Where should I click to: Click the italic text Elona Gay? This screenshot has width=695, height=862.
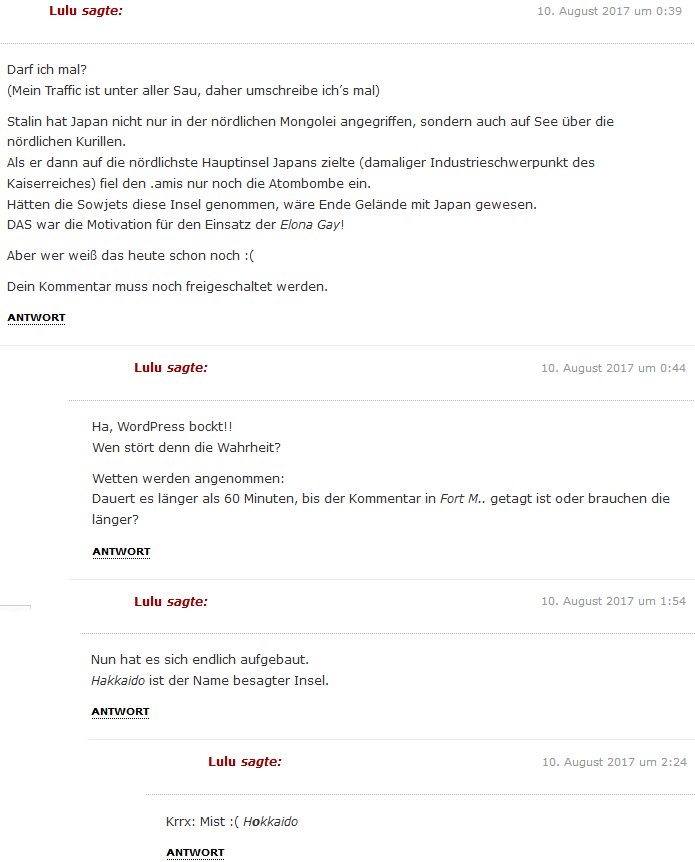pyautogui.click(x=310, y=225)
